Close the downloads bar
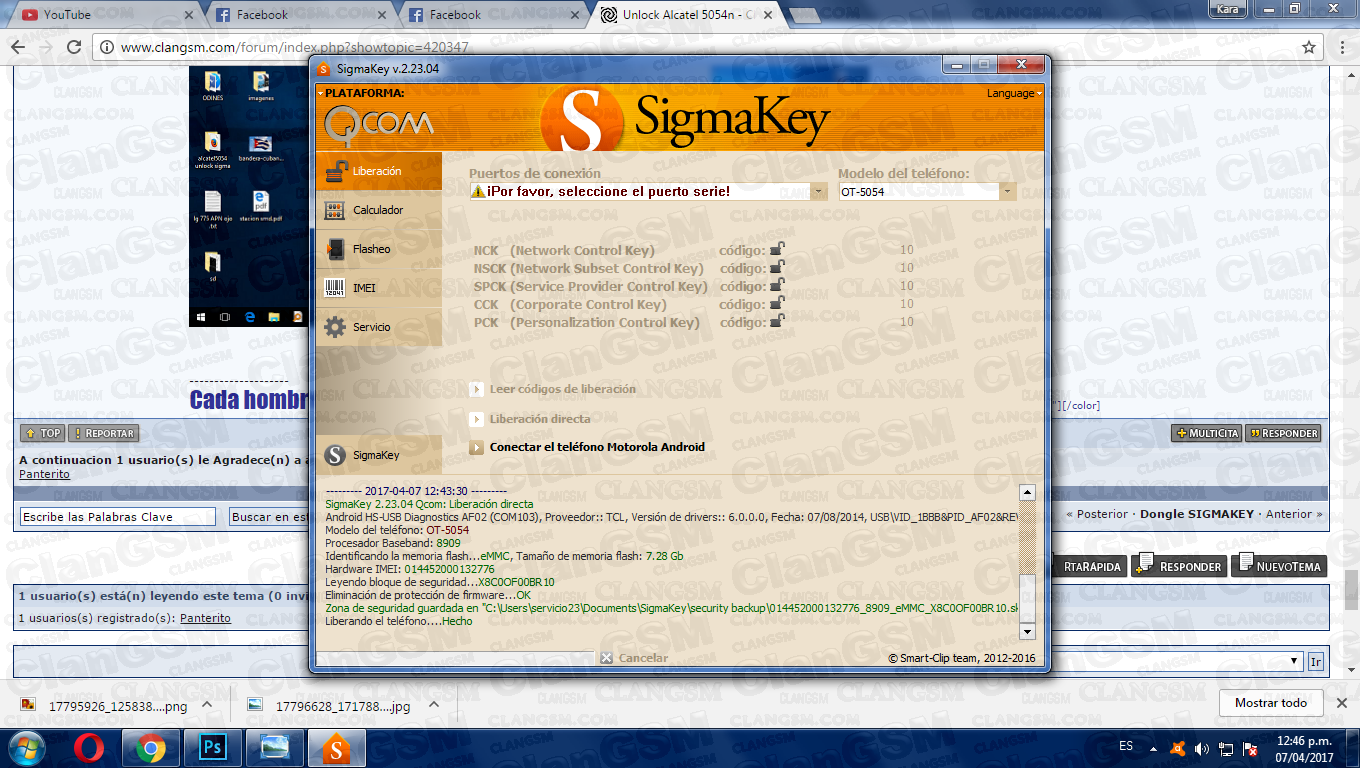 coord(1343,703)
